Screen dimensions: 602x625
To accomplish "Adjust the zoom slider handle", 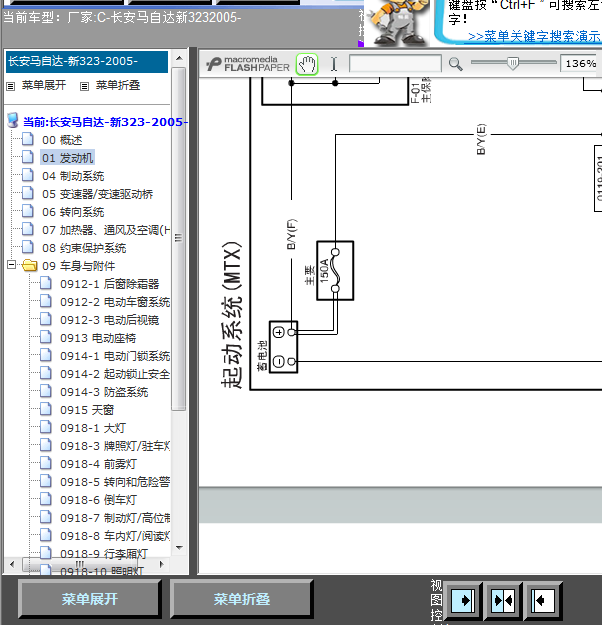I will [513, 63].
